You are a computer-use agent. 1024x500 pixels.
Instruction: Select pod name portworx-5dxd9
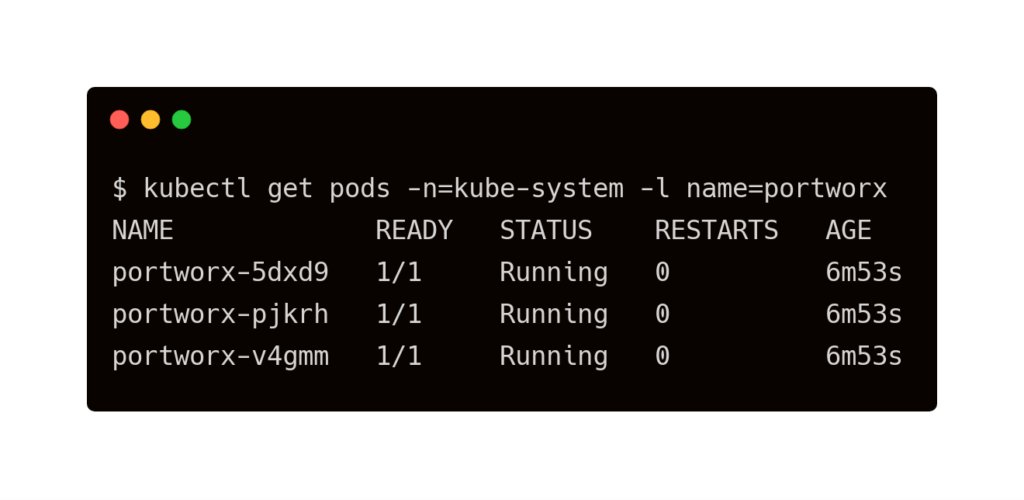(x=220, y=272)
